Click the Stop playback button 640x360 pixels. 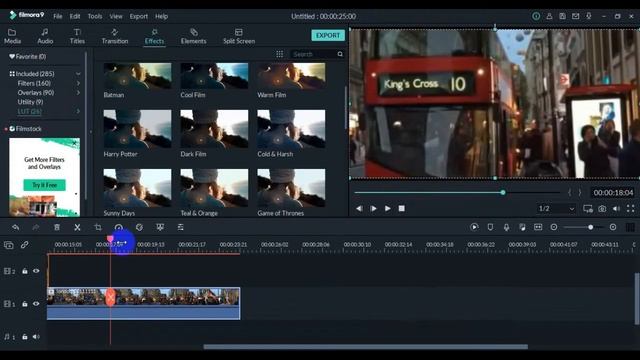point(402,209)
